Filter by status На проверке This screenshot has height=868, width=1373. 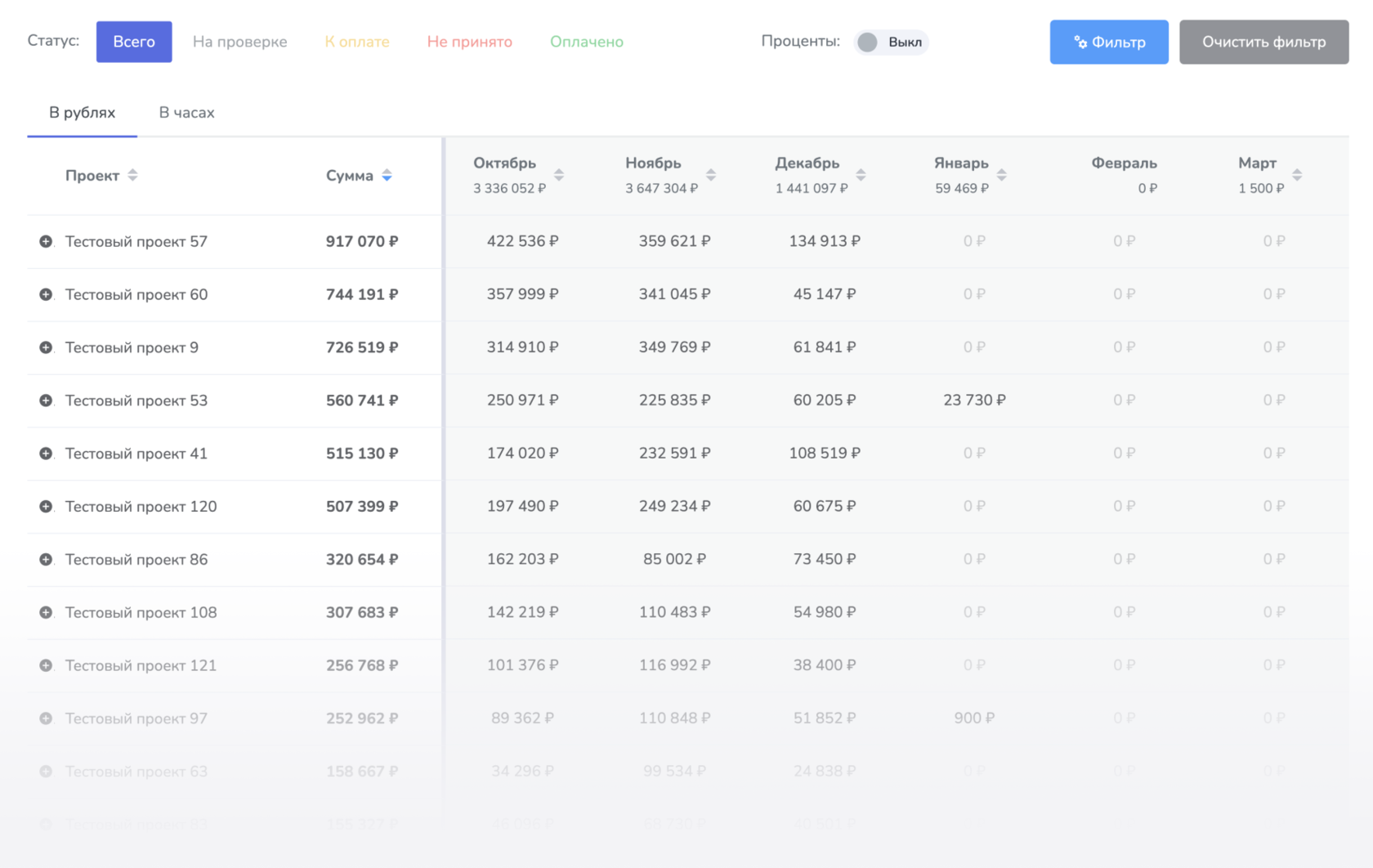[239, 43]
